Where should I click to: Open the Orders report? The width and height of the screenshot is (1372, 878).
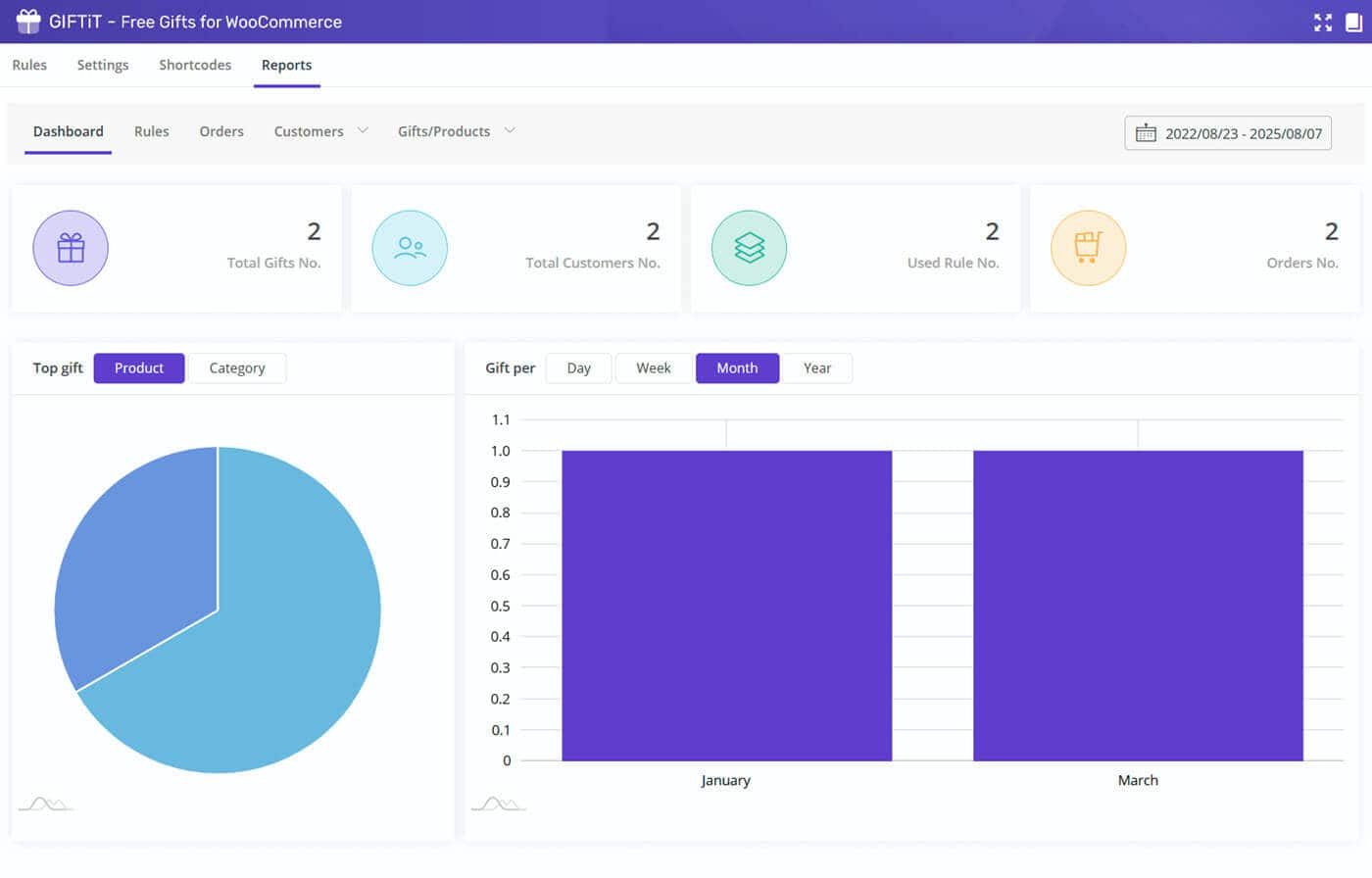click(x=221, y=130)
